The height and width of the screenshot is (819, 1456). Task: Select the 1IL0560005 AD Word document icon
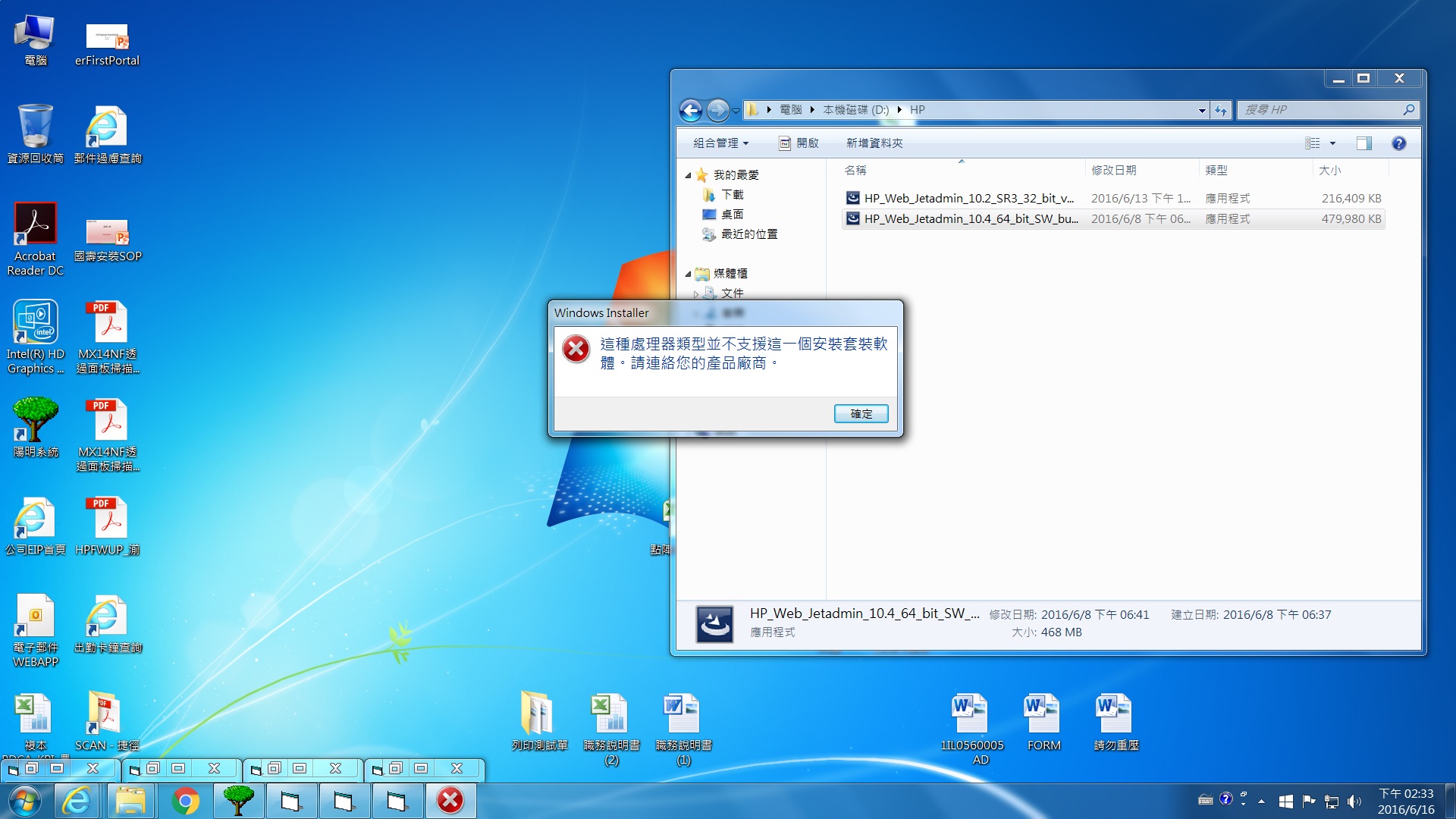pos(971,728)
